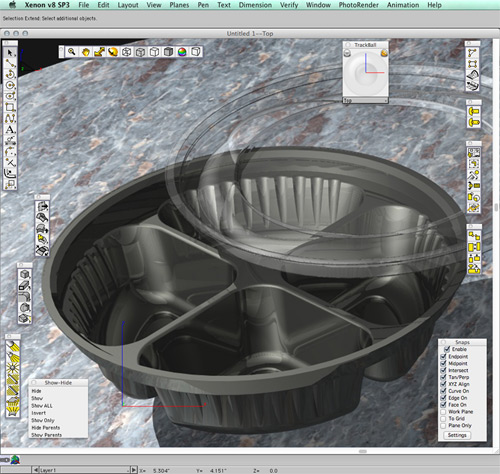Select the ellipse drawing tool
This screenshot has height=474, width=500.
tap(10, 96)
